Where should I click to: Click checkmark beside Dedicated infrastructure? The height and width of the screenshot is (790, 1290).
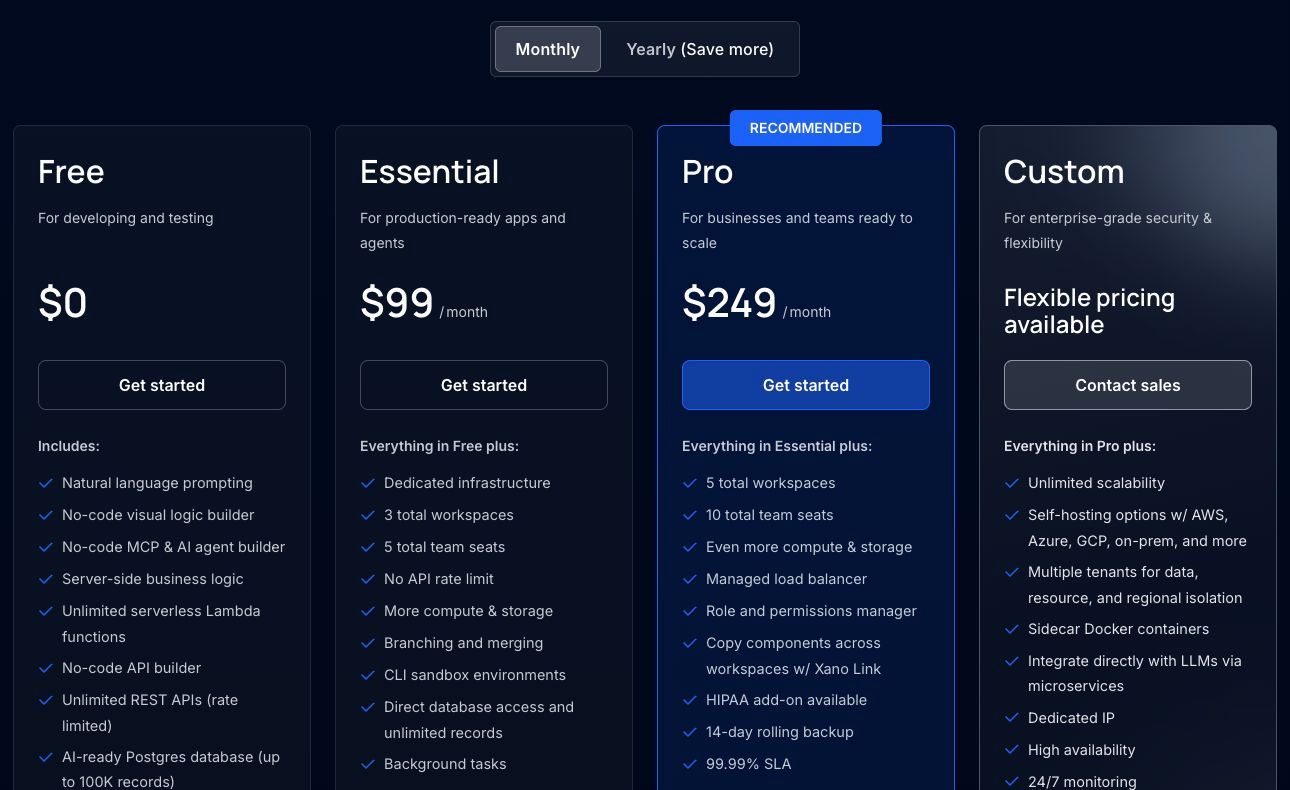pyautogui.click(x=367, y=483)
